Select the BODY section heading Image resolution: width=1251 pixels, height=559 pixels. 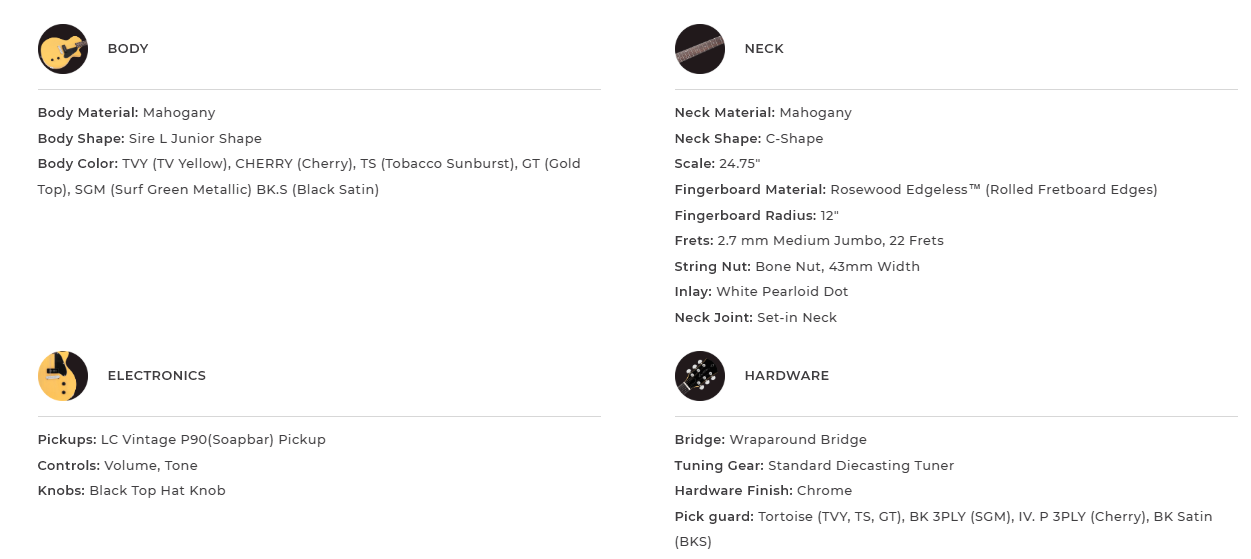[x=128, y=49]
